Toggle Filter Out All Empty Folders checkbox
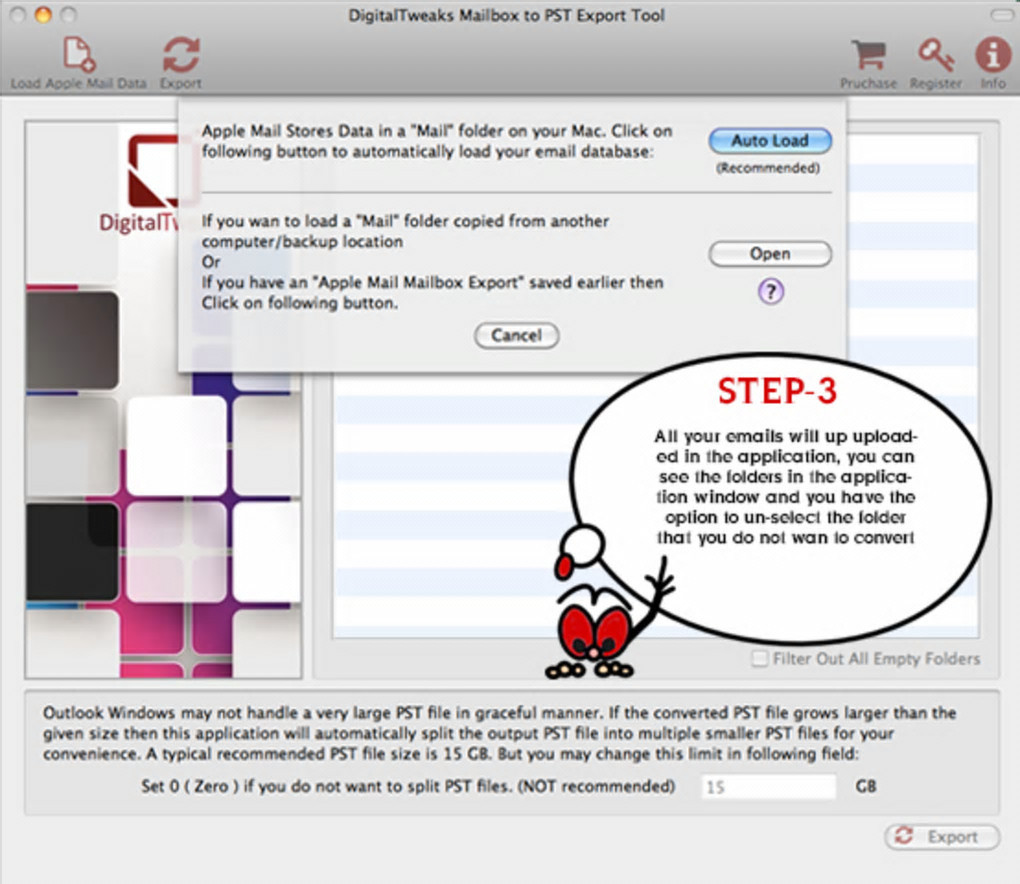This screenshot has height=884, width=1020. tap(759, 658)
